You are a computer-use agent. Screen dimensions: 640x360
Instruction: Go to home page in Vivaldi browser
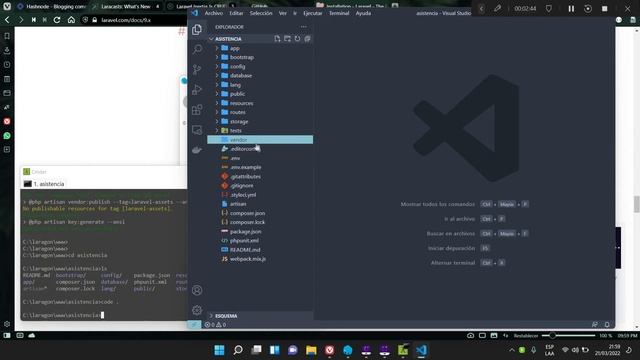tap(71, 20)
